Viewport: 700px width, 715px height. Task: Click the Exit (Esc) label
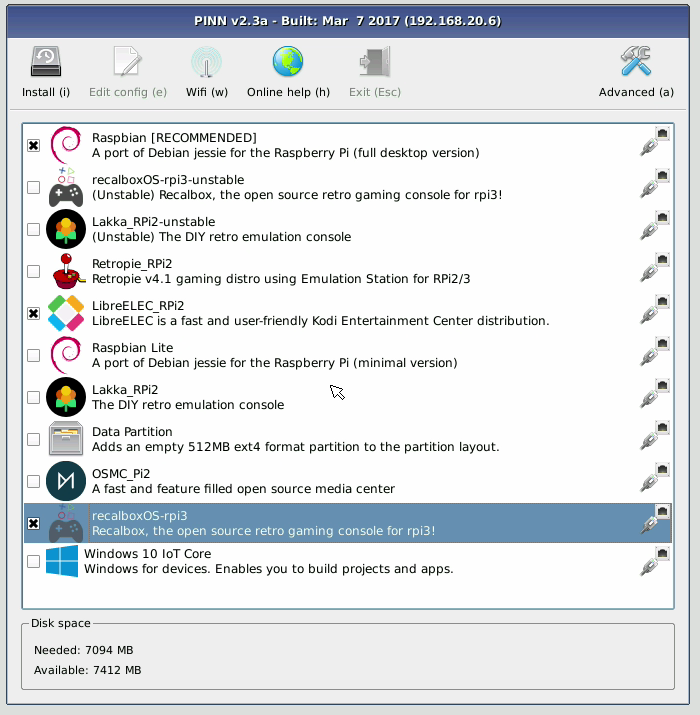click(x=375, y=93)
